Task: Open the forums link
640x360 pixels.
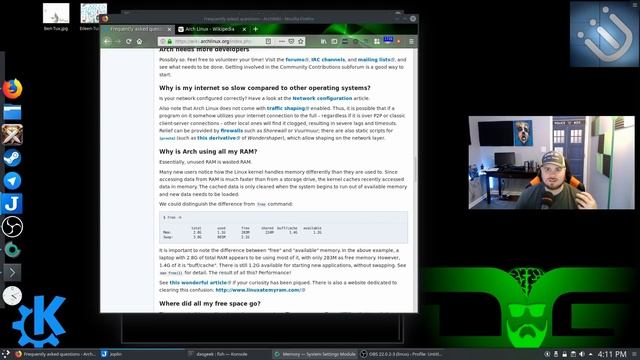Action: point(297,60)
